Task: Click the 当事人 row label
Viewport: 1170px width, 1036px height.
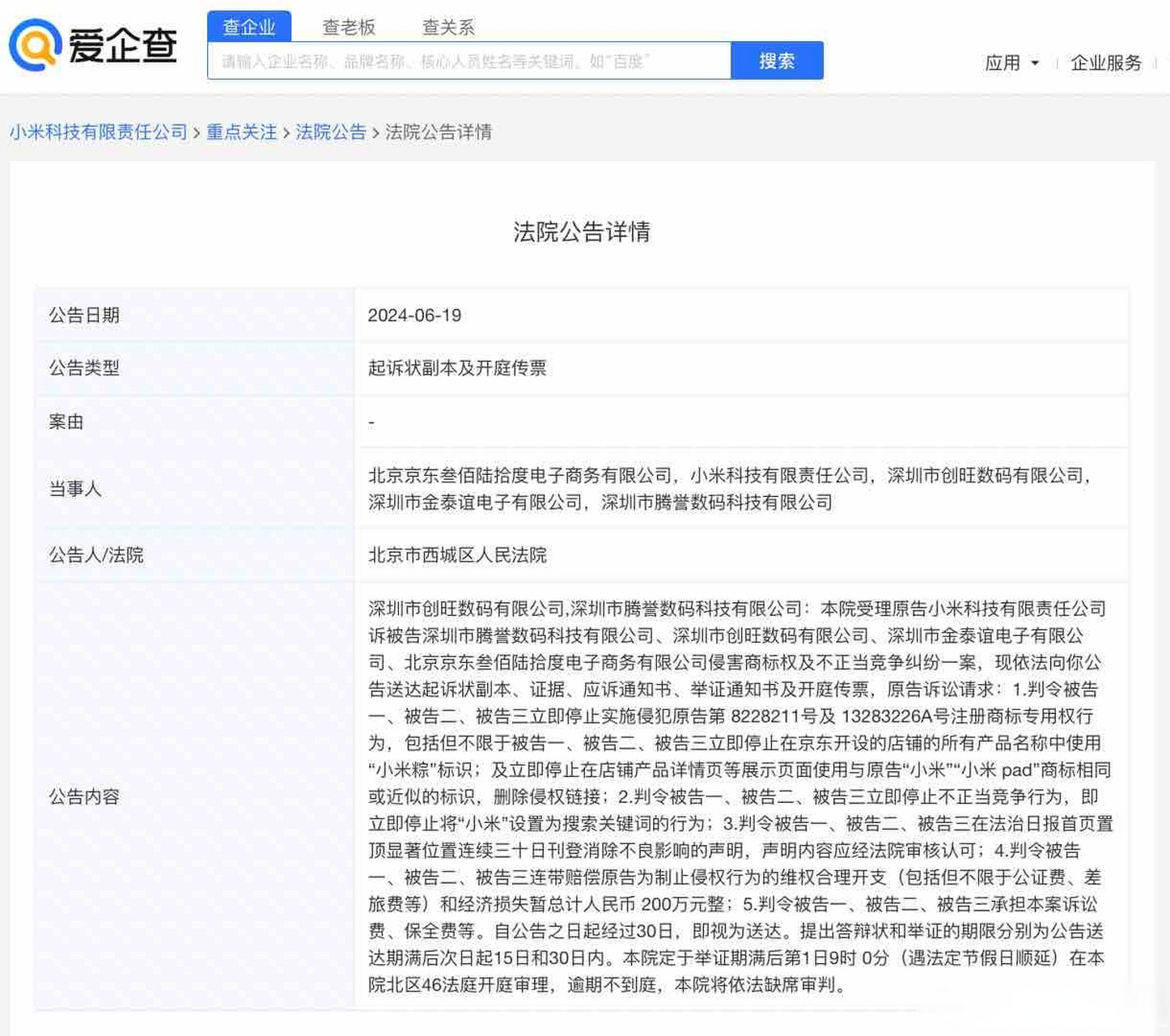Action: point(75,489)
